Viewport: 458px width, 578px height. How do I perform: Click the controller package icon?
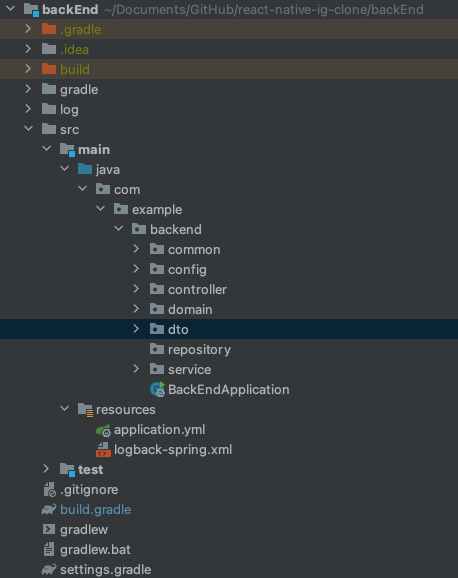(157, 289)
